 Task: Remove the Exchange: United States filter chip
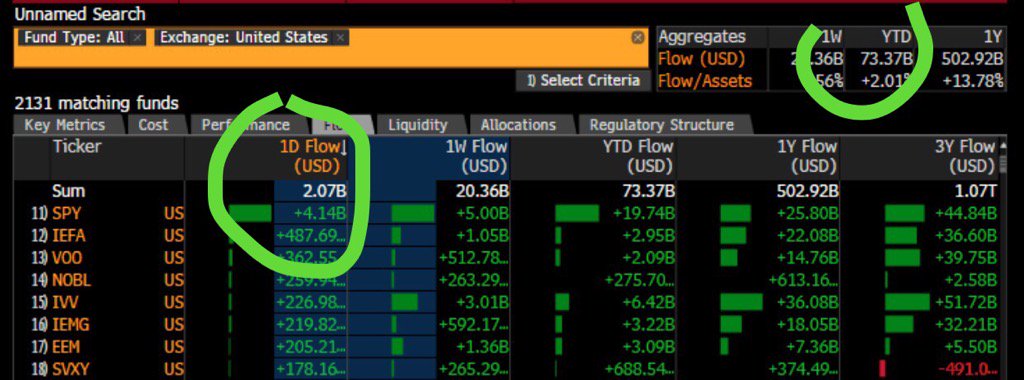click(340, 38)
